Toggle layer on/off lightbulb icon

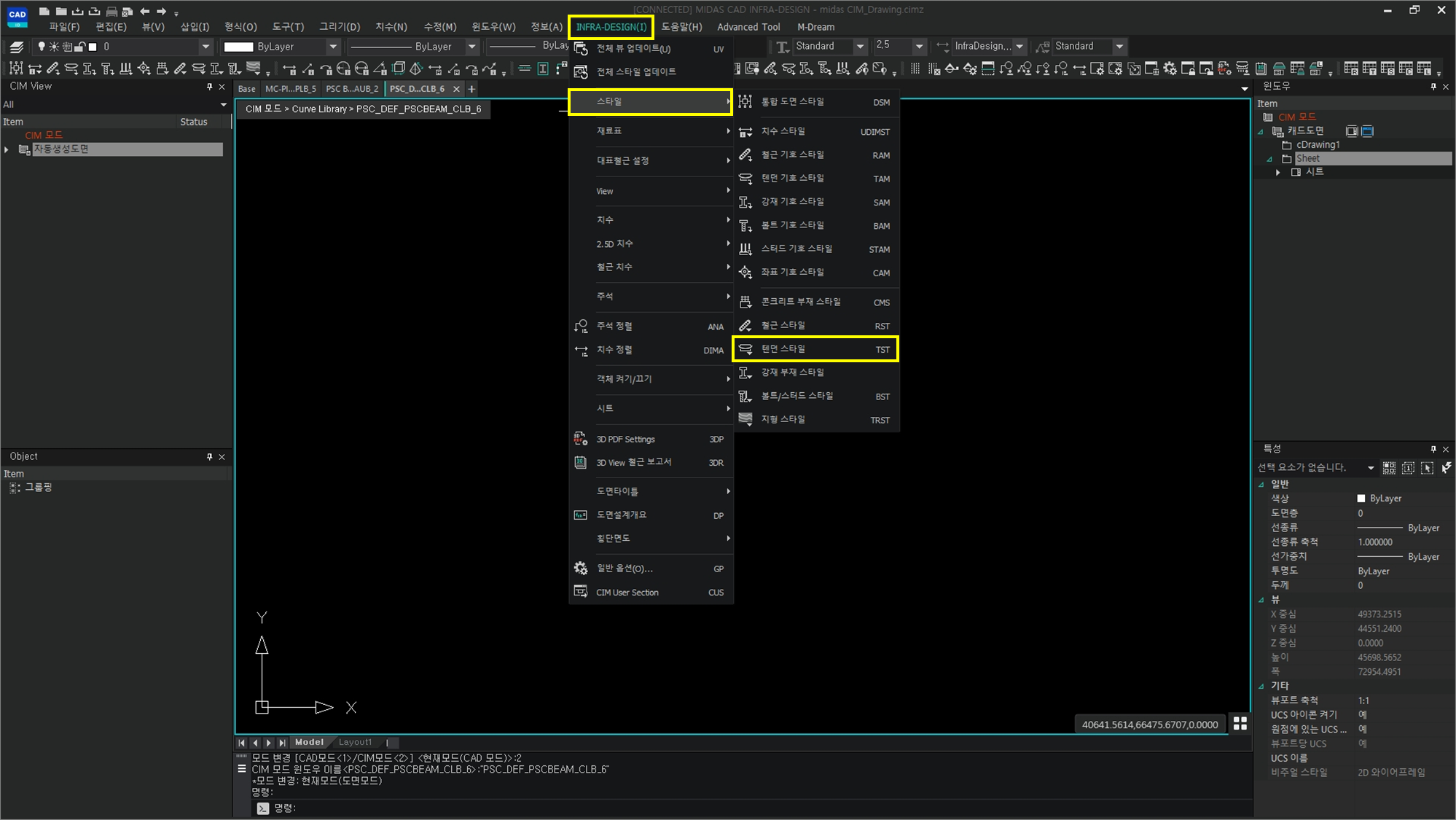tap(42, 47)
